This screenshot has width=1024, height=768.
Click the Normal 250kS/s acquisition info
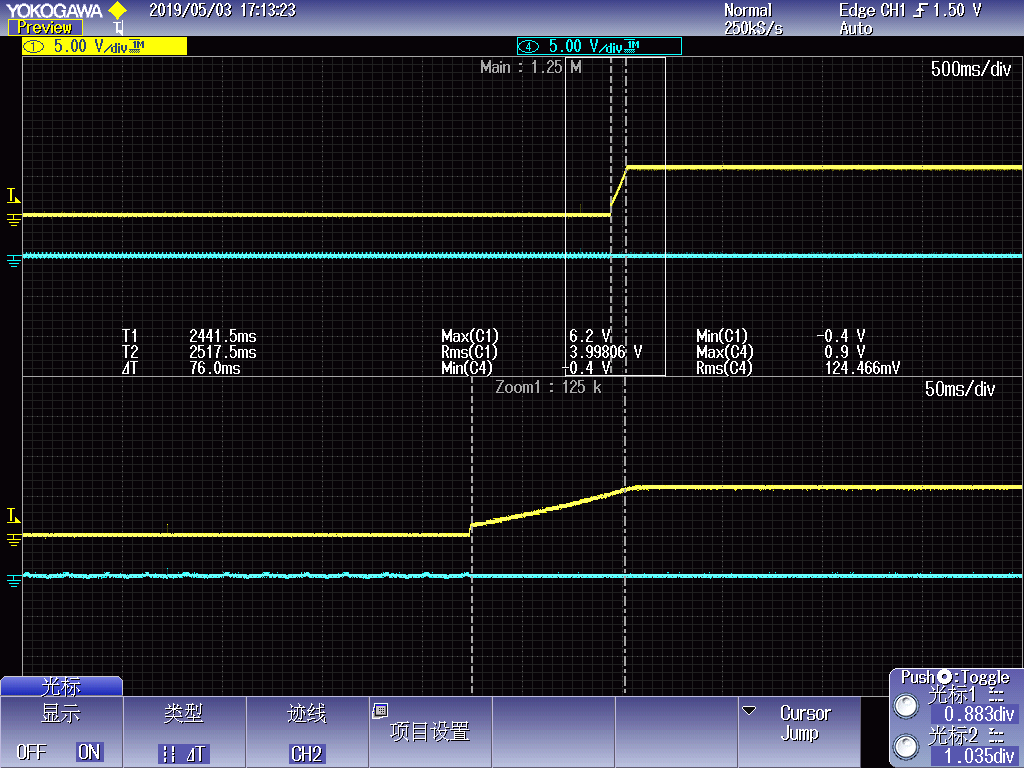[x=753, y=19]
